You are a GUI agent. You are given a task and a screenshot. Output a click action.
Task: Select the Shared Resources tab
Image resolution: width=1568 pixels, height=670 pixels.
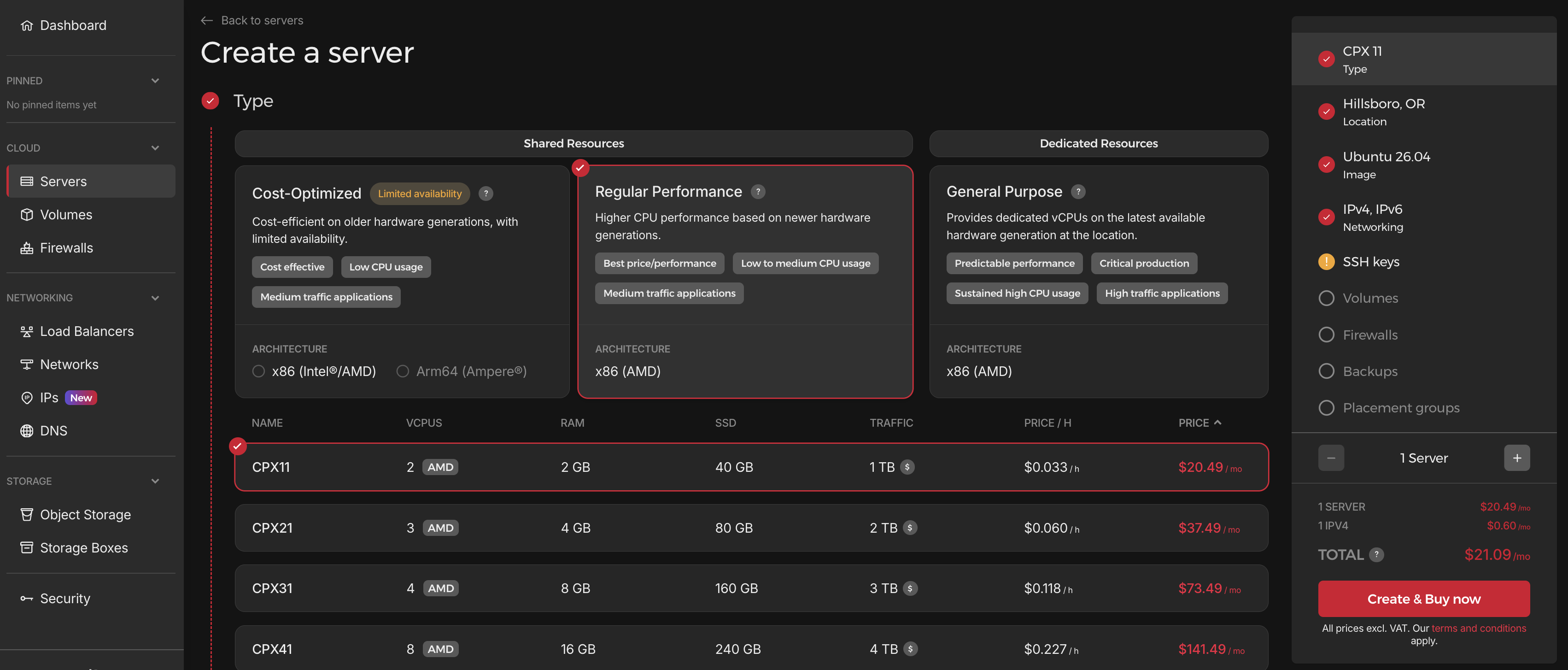click(573, 144)
